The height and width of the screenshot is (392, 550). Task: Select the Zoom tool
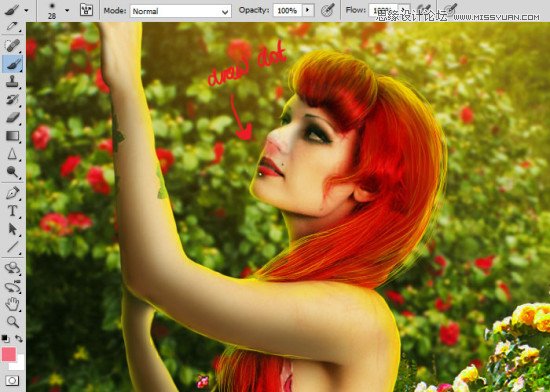[13, 322]
